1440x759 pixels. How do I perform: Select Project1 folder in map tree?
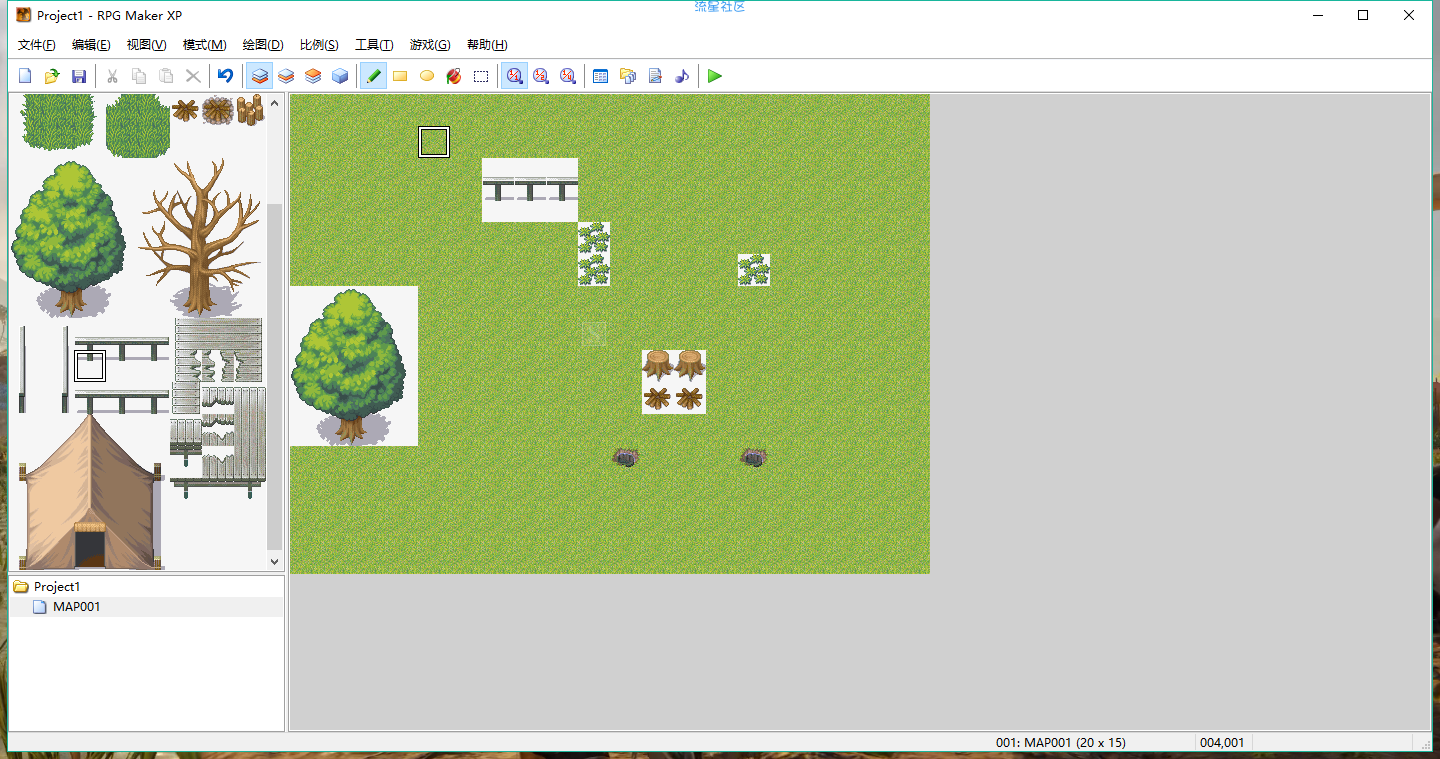click(x=57, y=587)
